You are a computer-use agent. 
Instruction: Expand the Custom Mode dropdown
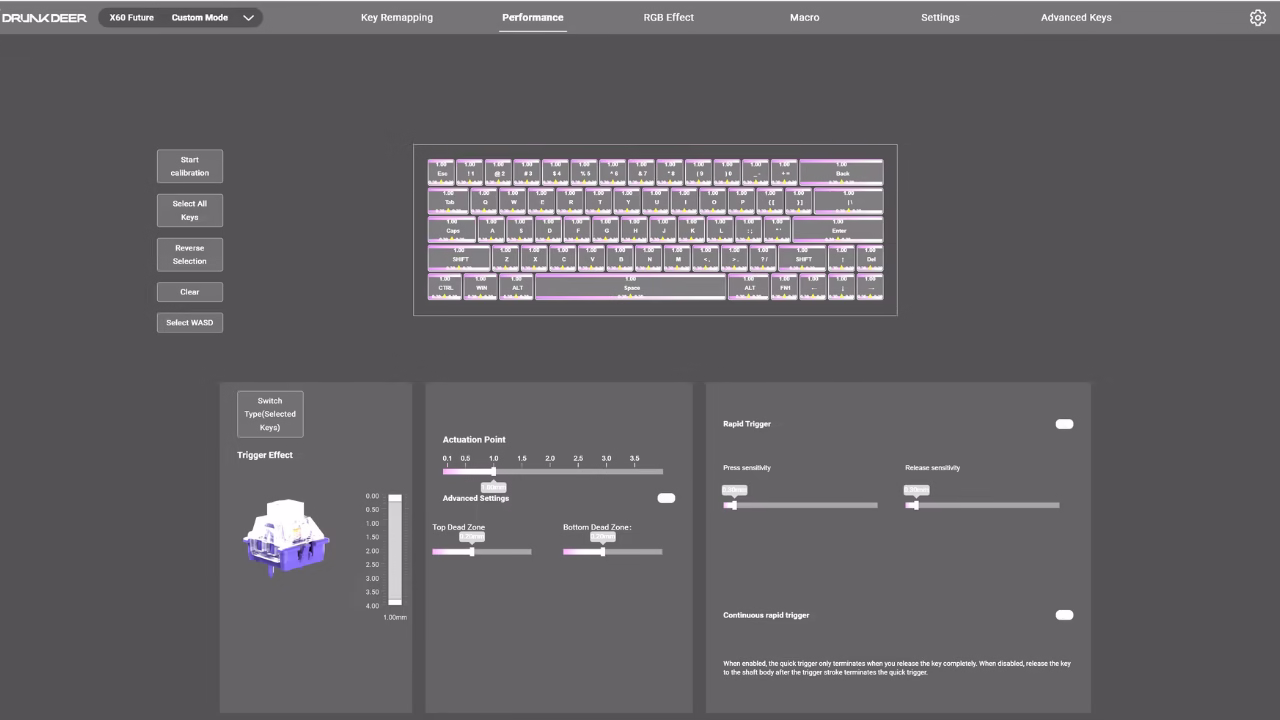(x=248, y=18)
